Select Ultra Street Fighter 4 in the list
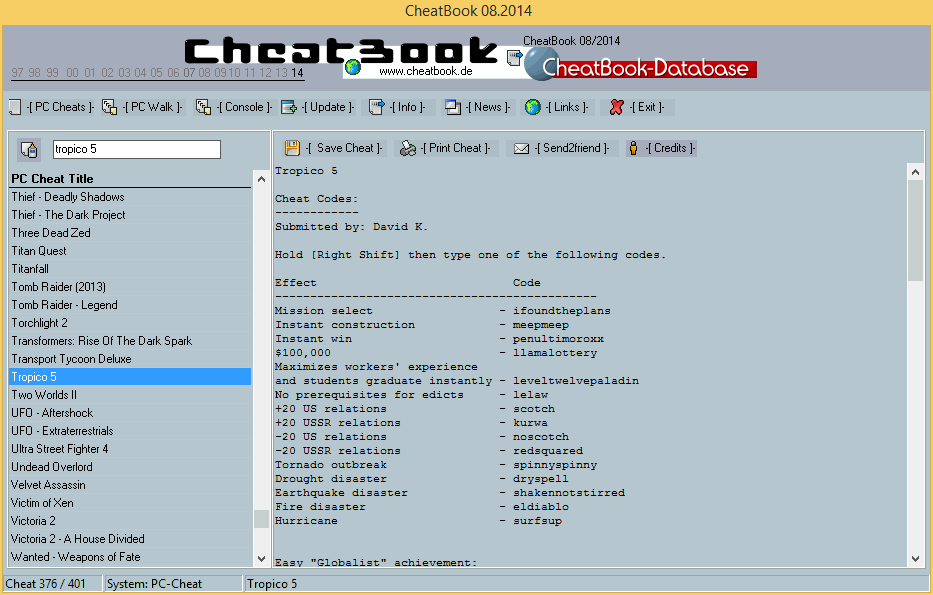 click(131, 449)
